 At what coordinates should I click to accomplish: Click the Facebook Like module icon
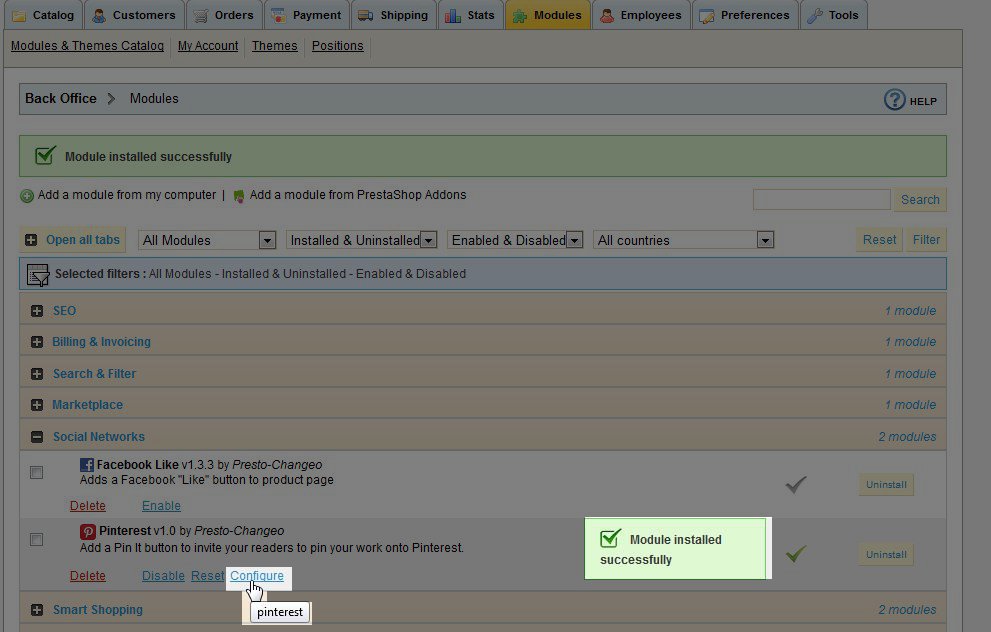(87, 465)
